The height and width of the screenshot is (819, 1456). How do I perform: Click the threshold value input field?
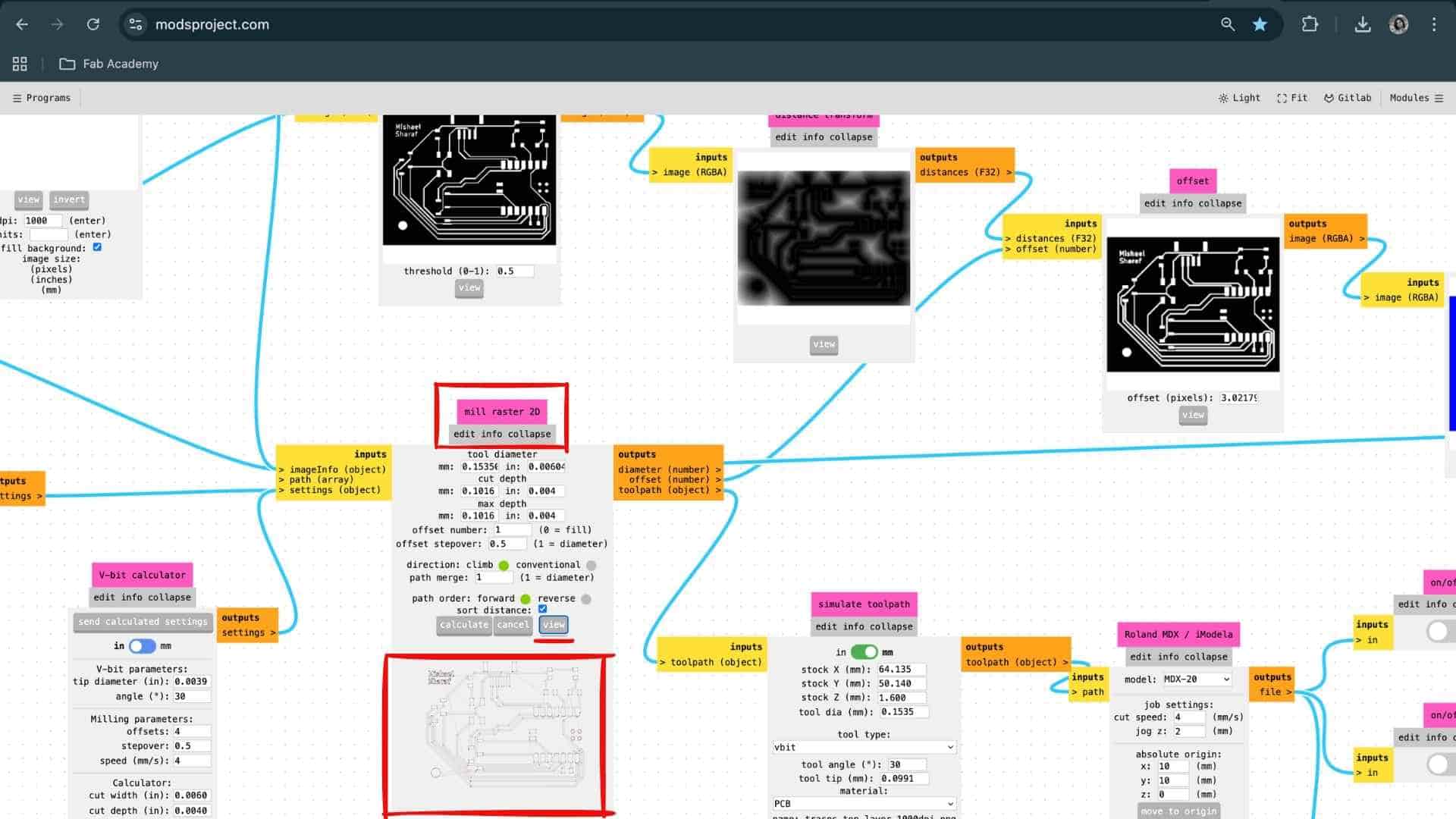(x=514, y=271)
